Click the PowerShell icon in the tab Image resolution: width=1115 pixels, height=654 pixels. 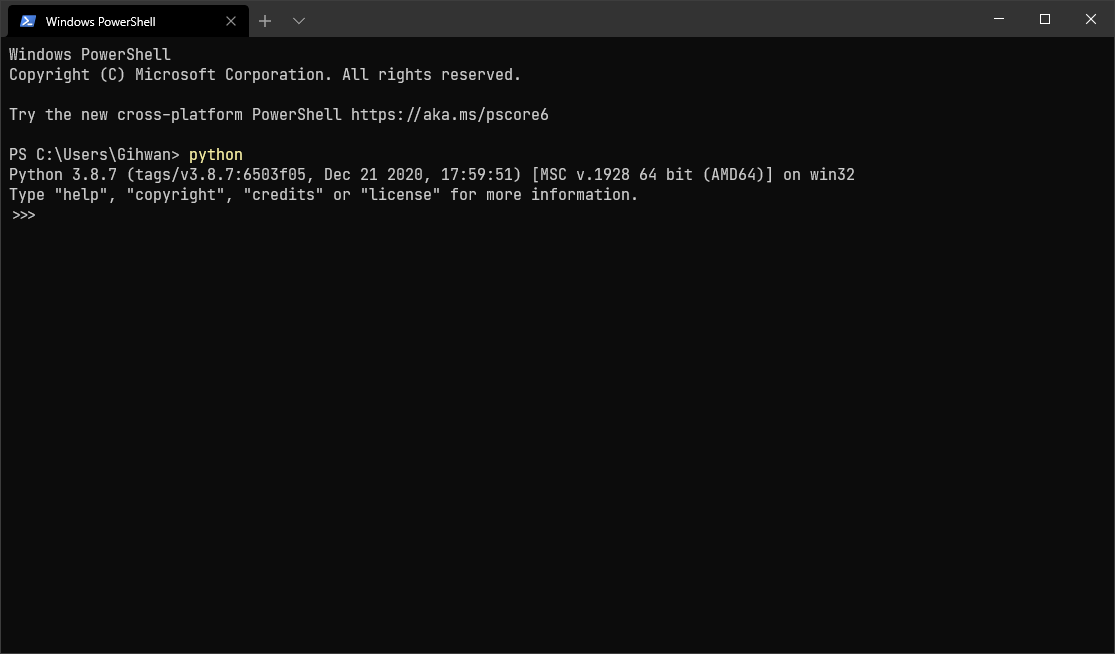pos(28,21)
